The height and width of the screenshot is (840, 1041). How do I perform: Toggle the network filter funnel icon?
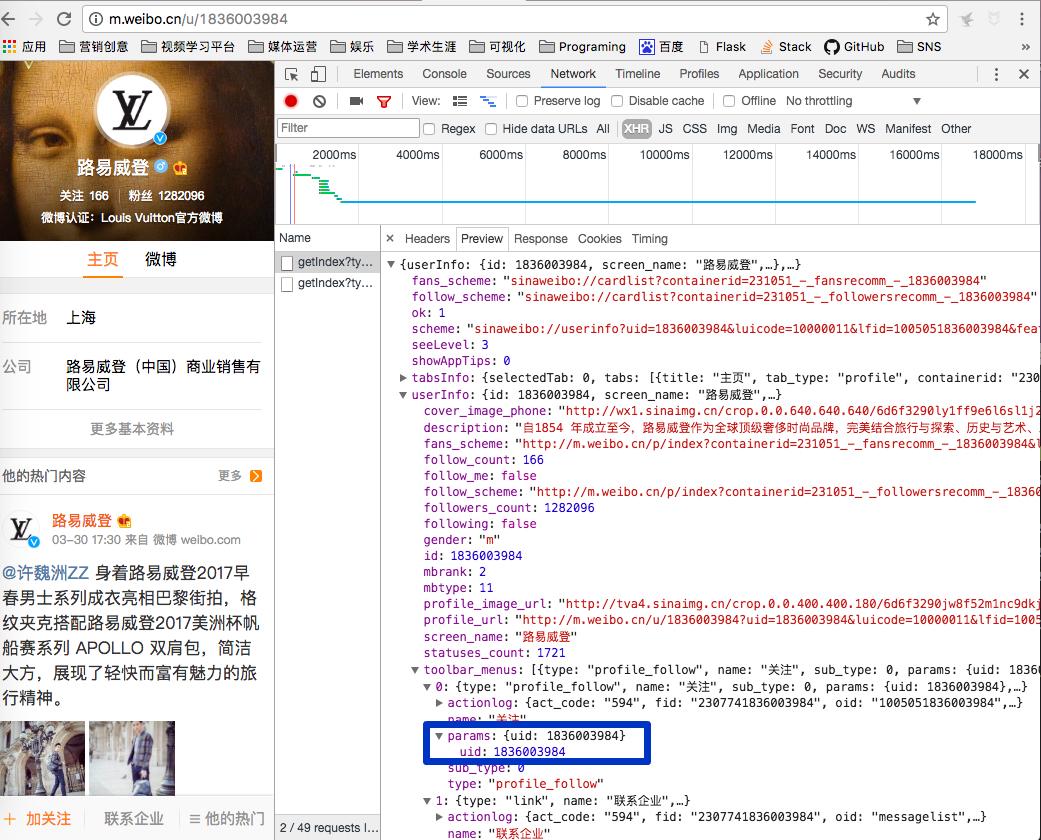tap(384, 101)
